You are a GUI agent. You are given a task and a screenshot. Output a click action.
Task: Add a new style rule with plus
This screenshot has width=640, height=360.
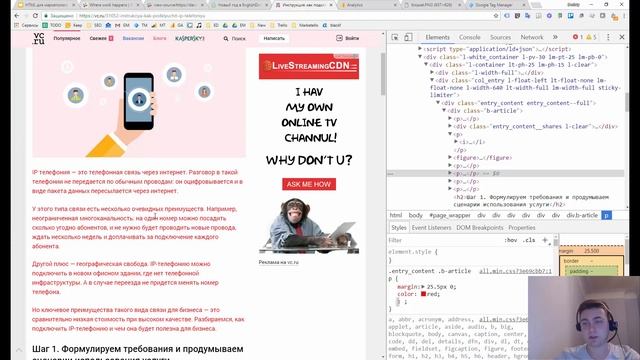pyautogui.click(x=544, y=240)
